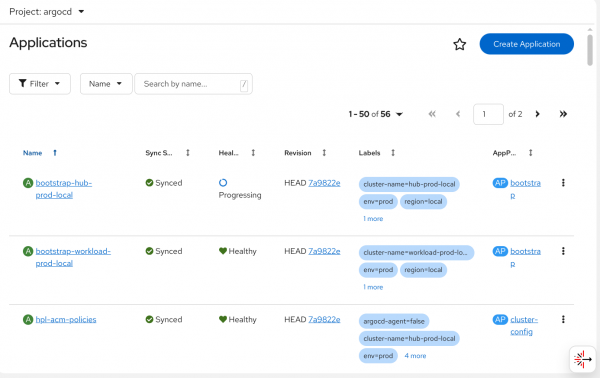Click Application 'A' badge beside bootstrap-hub-prod-local
The image size is (600, 378).
[28, 183]
